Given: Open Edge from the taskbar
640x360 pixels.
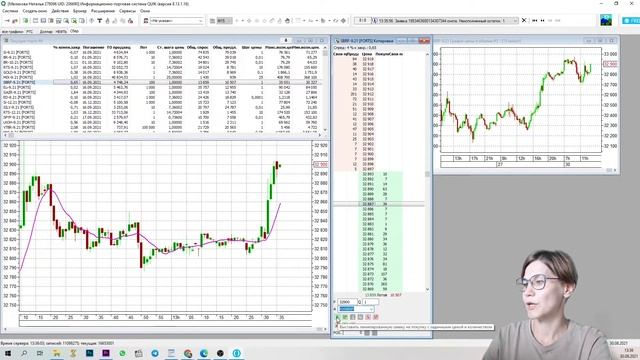Looking at the screenshot, I should tap(204, 353).
